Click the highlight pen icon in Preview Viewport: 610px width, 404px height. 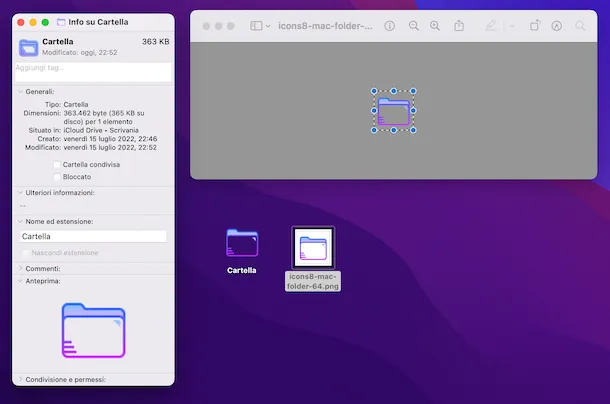pos(491,26)
